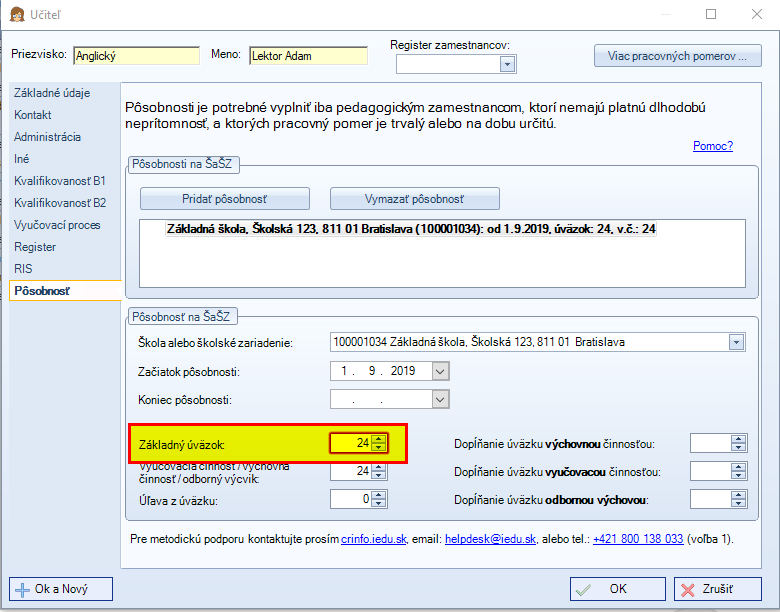Click the green checkmark icon on OK
The image size is (780, 612).
(584, 590)
